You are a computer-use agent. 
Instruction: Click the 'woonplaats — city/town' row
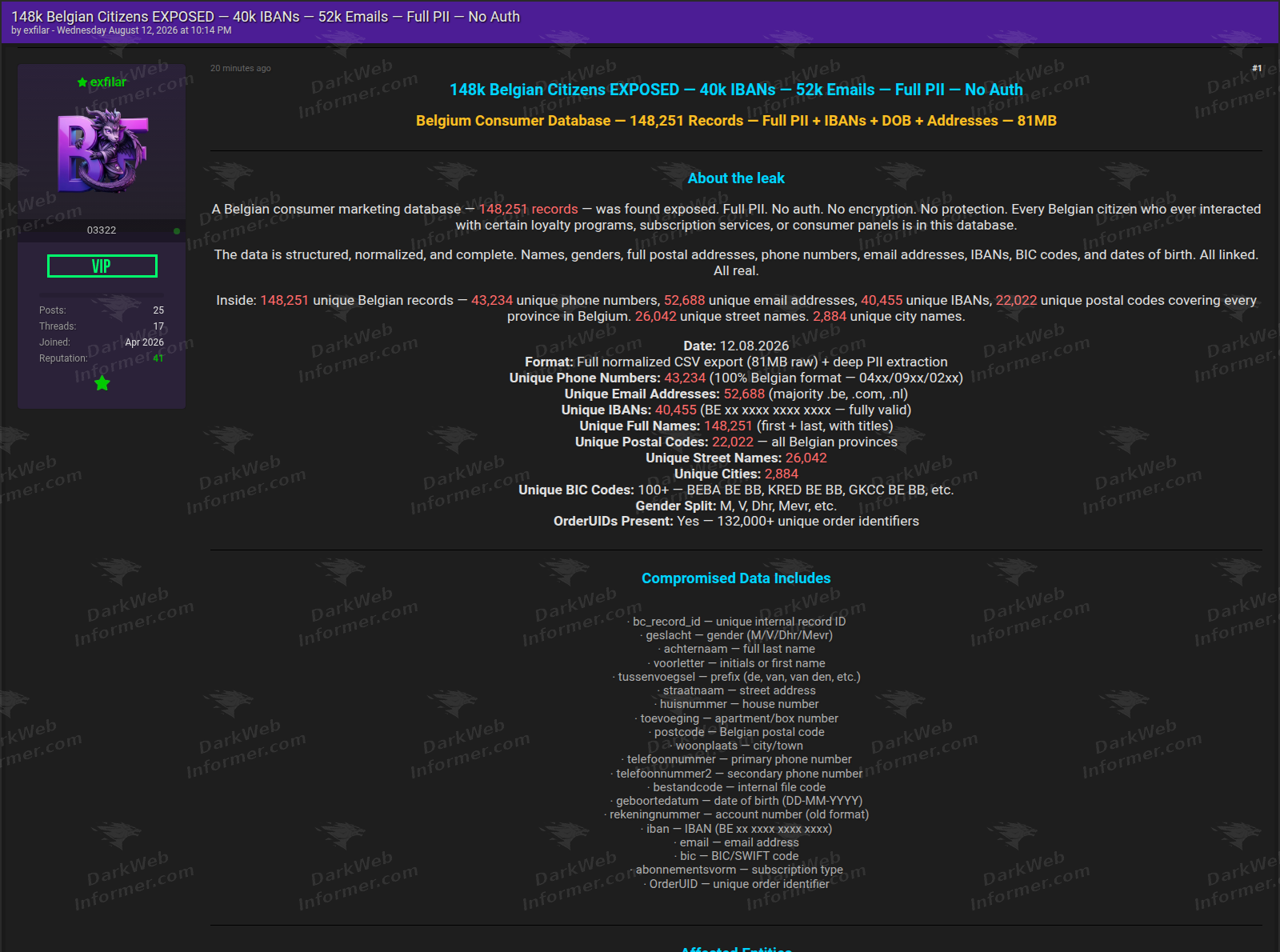click(x=736, y=746)
